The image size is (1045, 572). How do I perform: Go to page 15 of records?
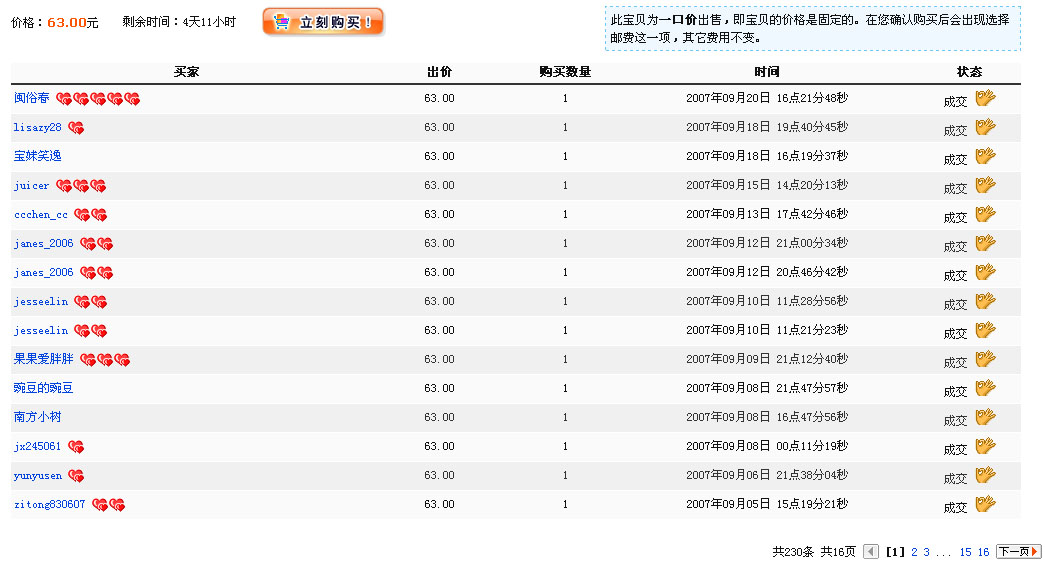966,552
